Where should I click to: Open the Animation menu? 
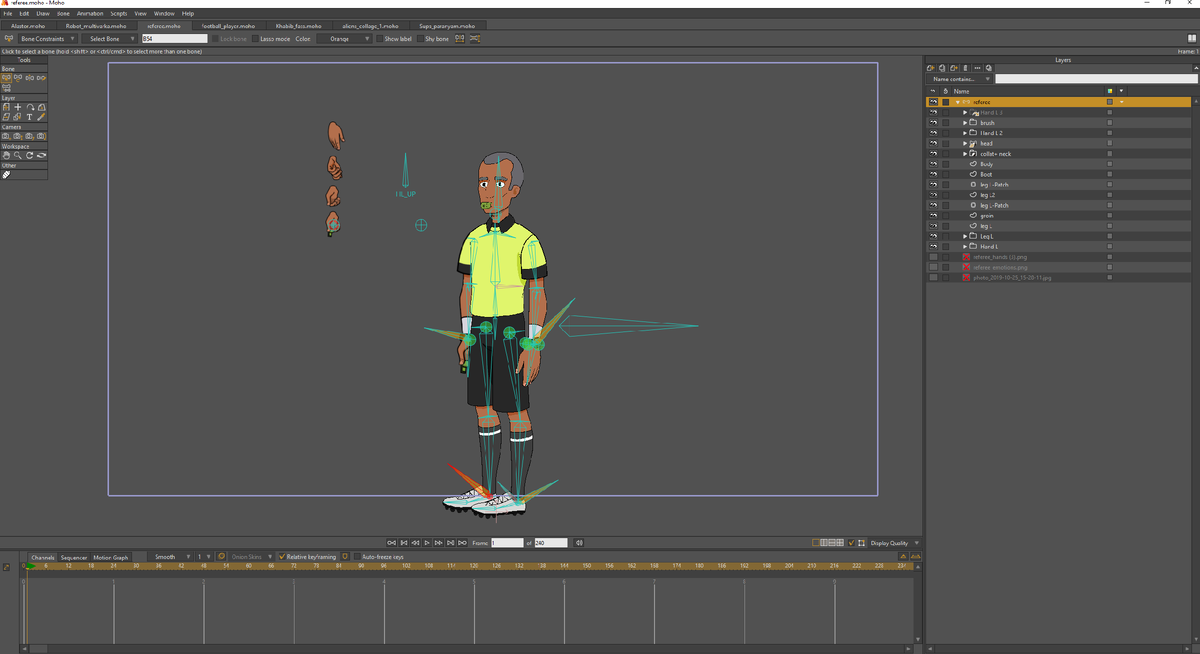[x=90, y=14]
